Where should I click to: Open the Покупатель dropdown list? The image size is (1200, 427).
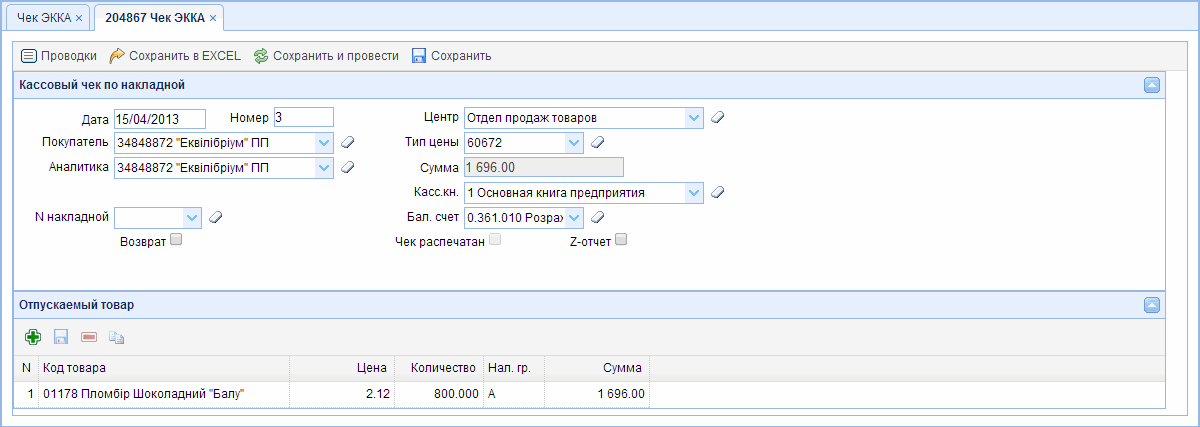(x=324, y=143)
